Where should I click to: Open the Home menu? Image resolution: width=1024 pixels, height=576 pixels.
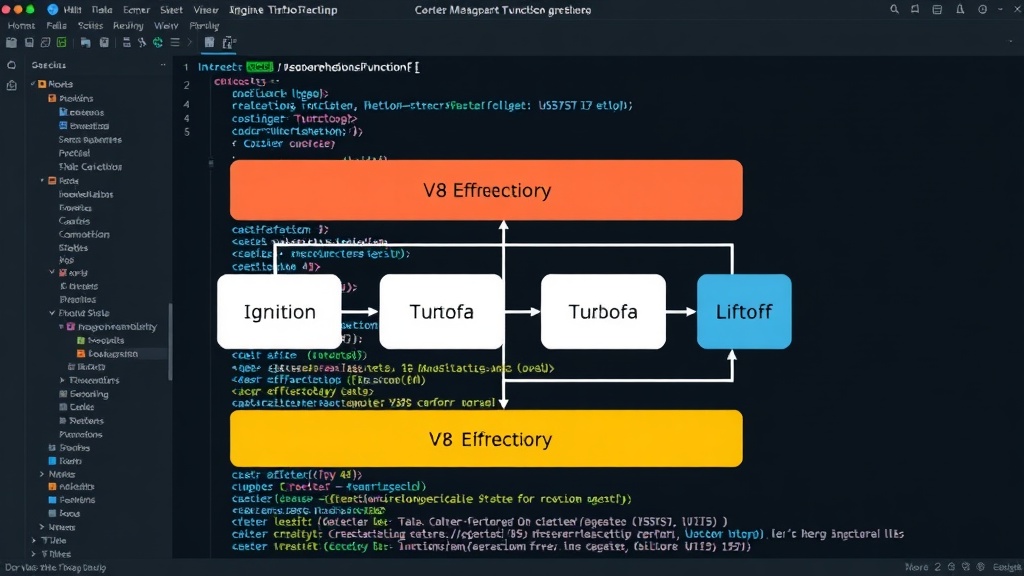(x=21, y=25)
